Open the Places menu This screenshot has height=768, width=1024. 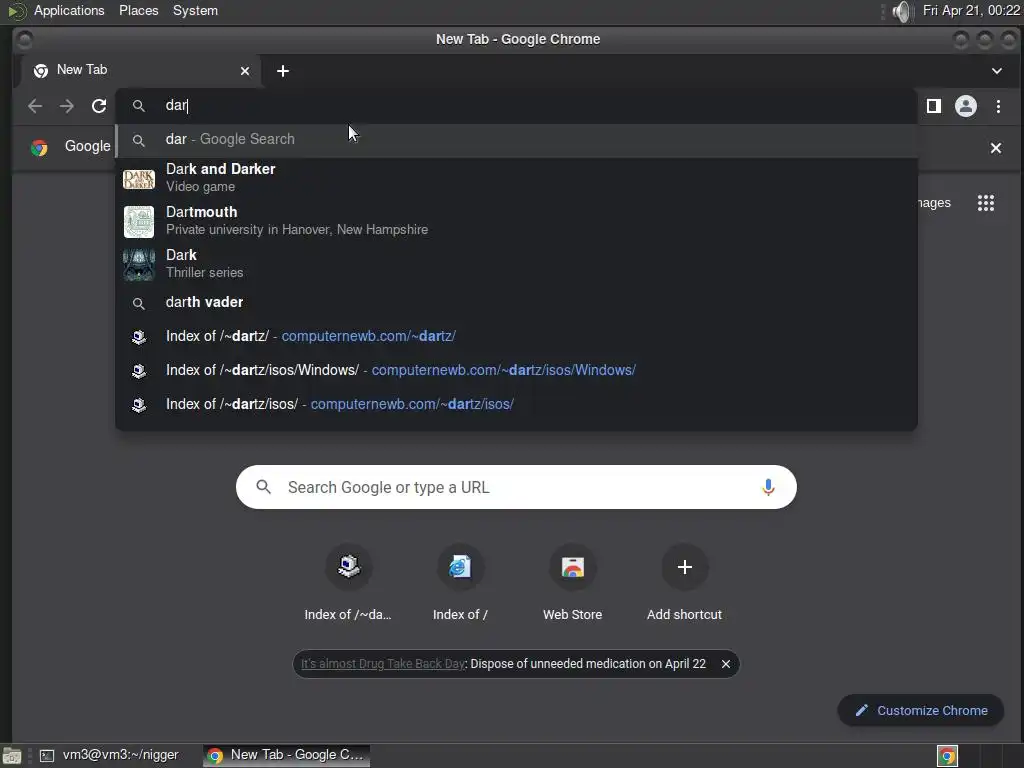138,10
